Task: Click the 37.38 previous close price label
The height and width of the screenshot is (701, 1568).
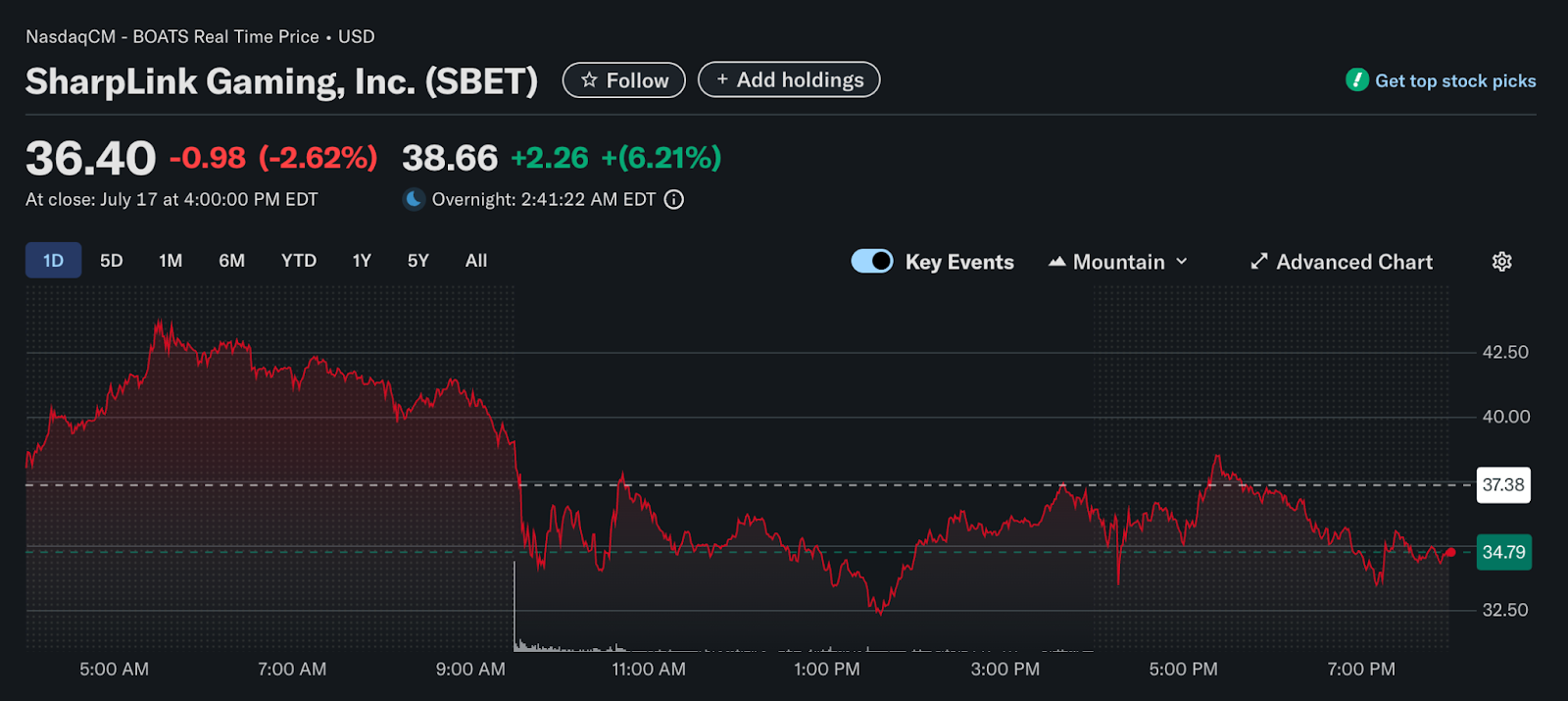Action: 1502,485
